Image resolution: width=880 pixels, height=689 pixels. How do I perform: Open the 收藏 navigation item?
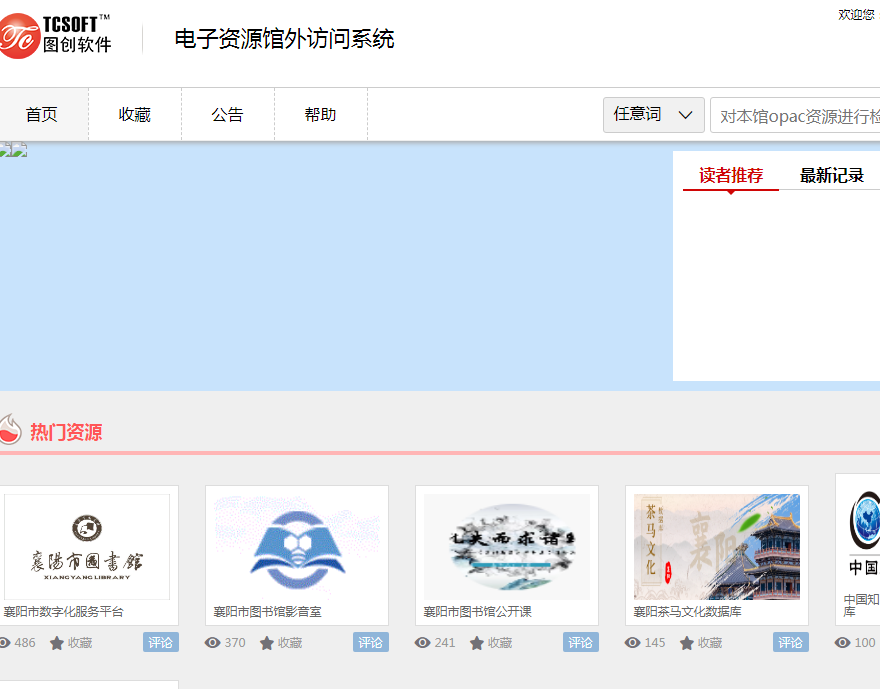click(x=135, y=114)
